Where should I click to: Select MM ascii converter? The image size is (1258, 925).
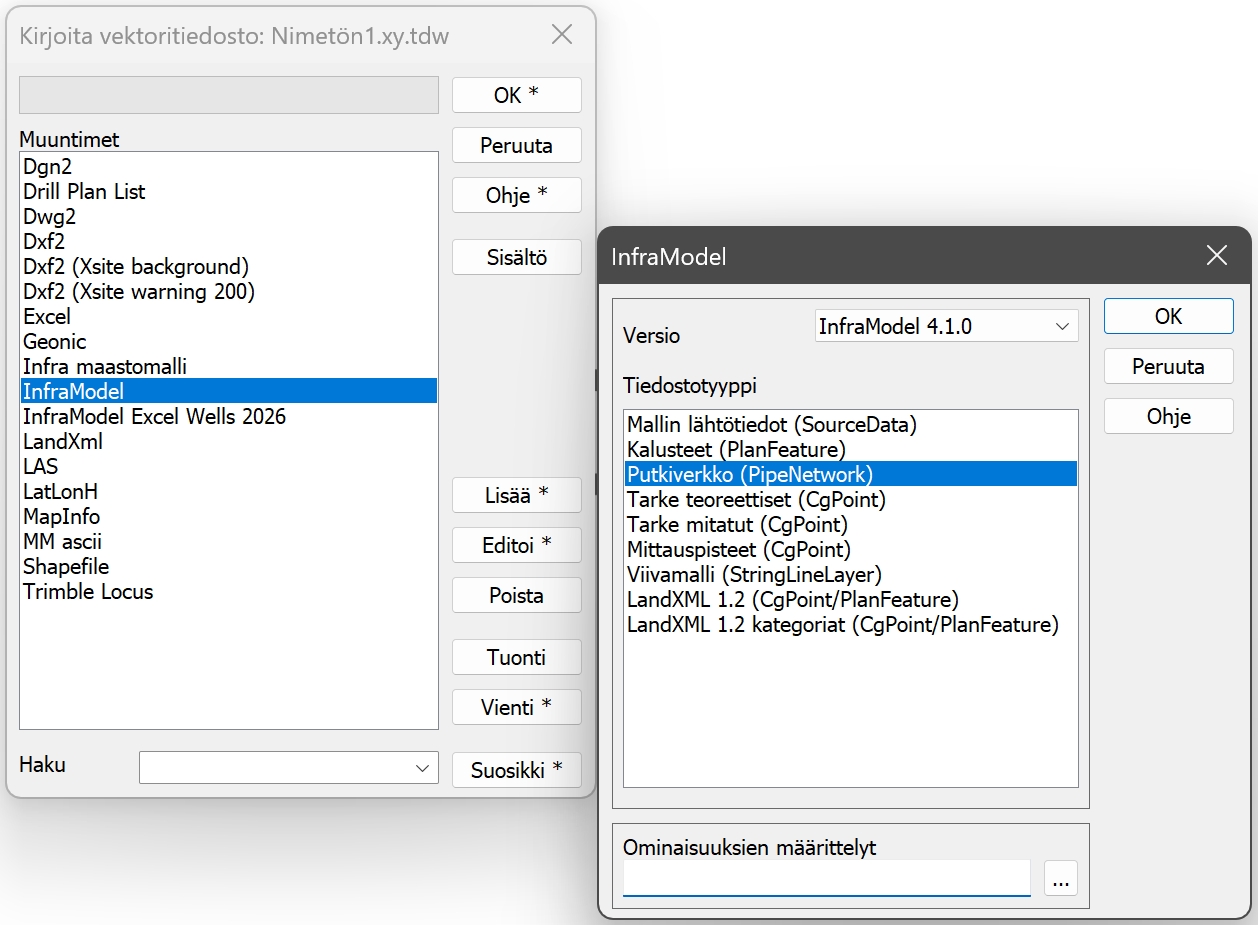[x=229, y=541]
